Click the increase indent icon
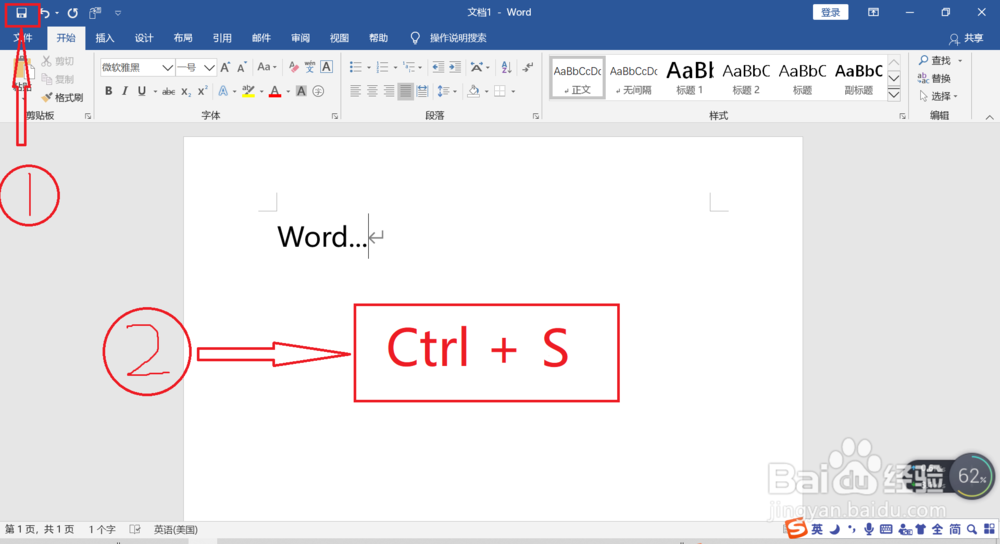Viewport: 1000px width, 544px height. [x=455, y=67]
